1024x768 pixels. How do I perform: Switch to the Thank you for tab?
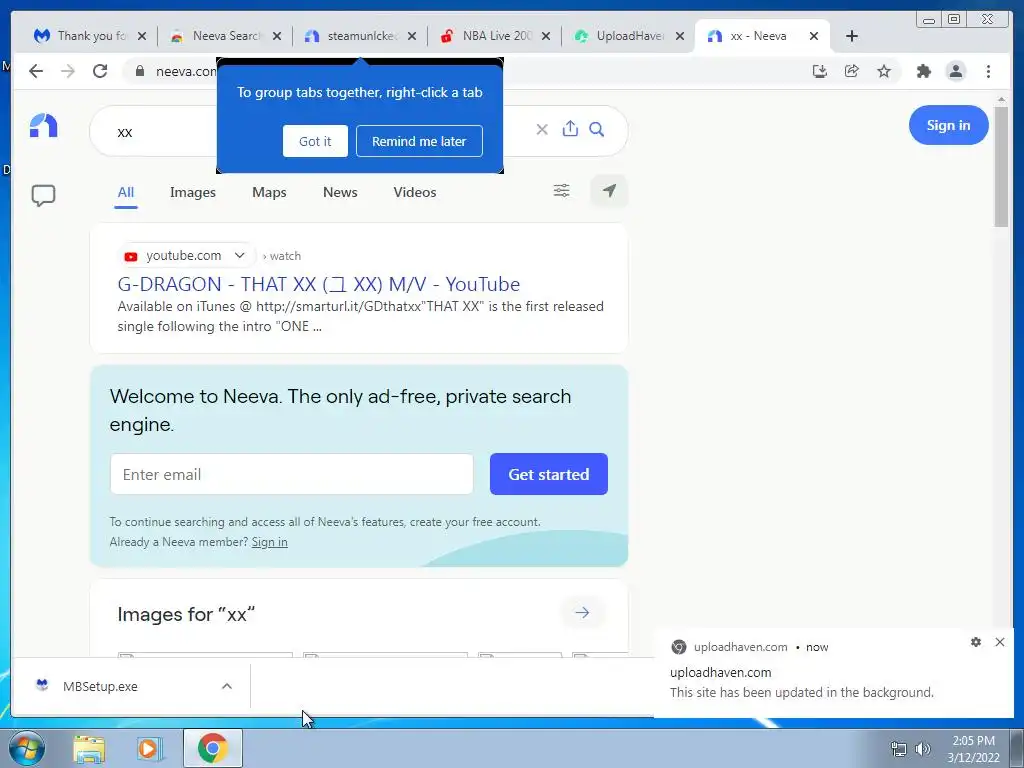(89, 36)
